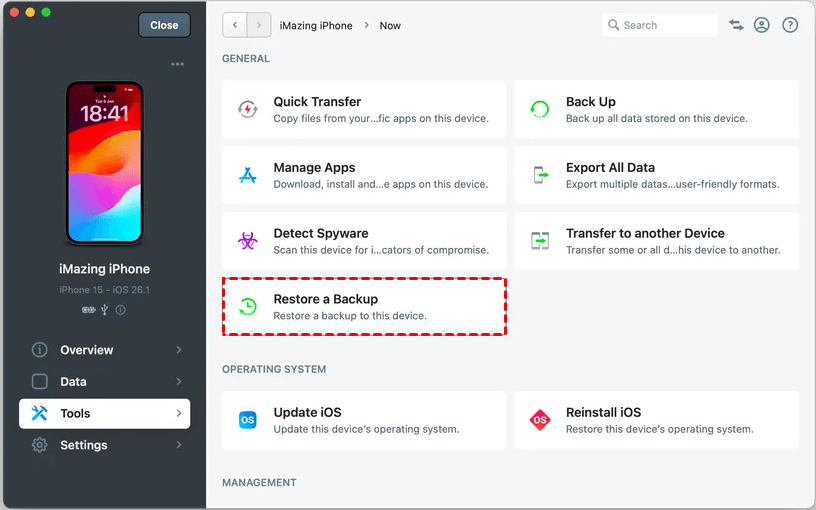Expand the Overview chevron
The image size is (816, 510).
pyautogui.click(x=179, y=350)
